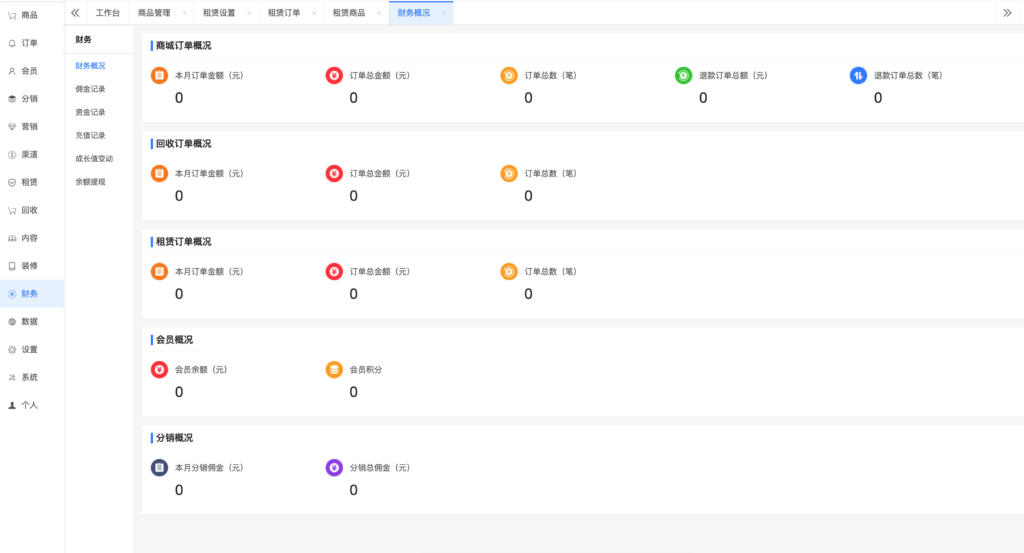Click 回收订单 本月订单金额 icon
1024x553 pixels.
159,173
